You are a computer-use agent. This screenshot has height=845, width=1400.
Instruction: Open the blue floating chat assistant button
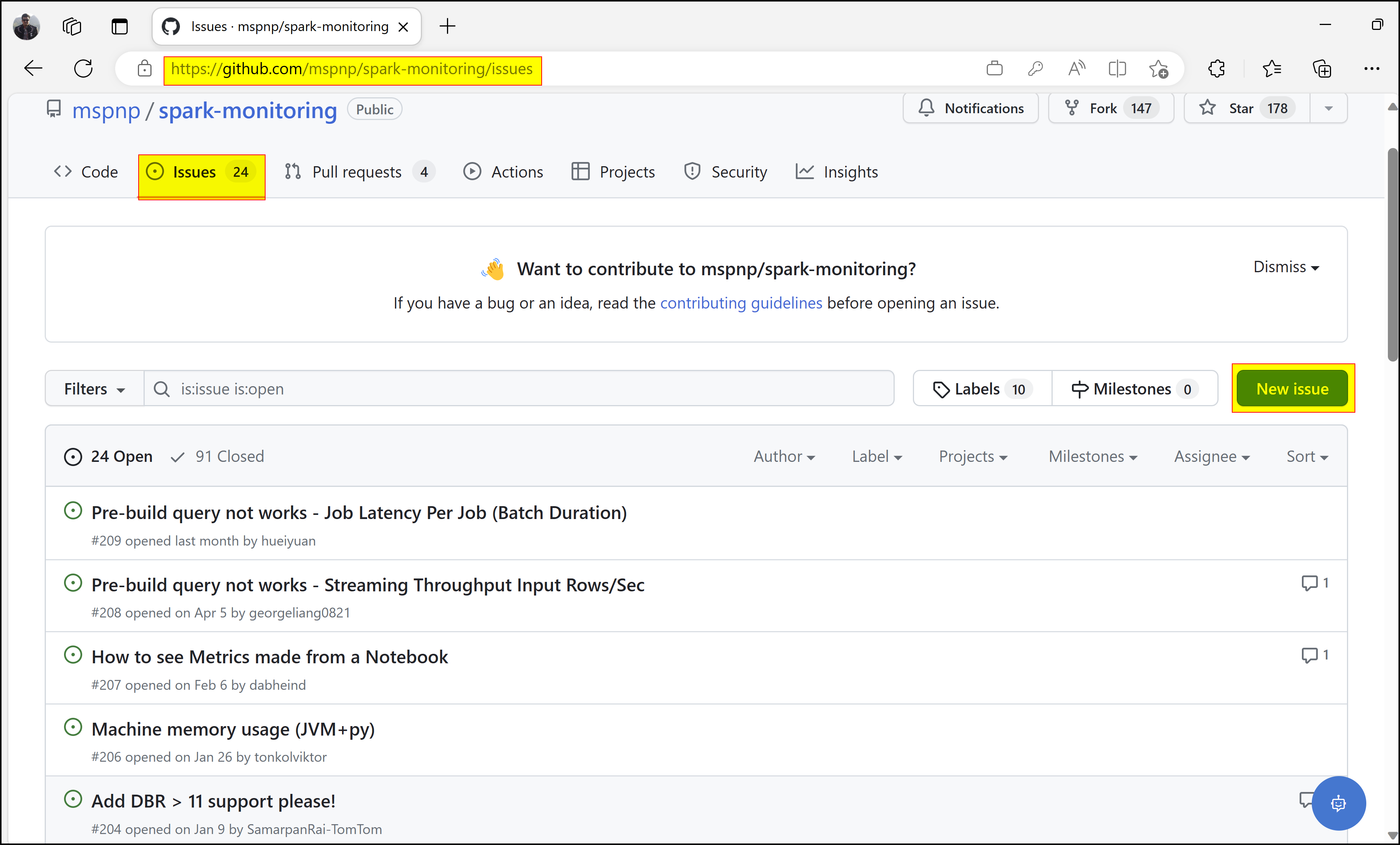tap(1339, 803)
